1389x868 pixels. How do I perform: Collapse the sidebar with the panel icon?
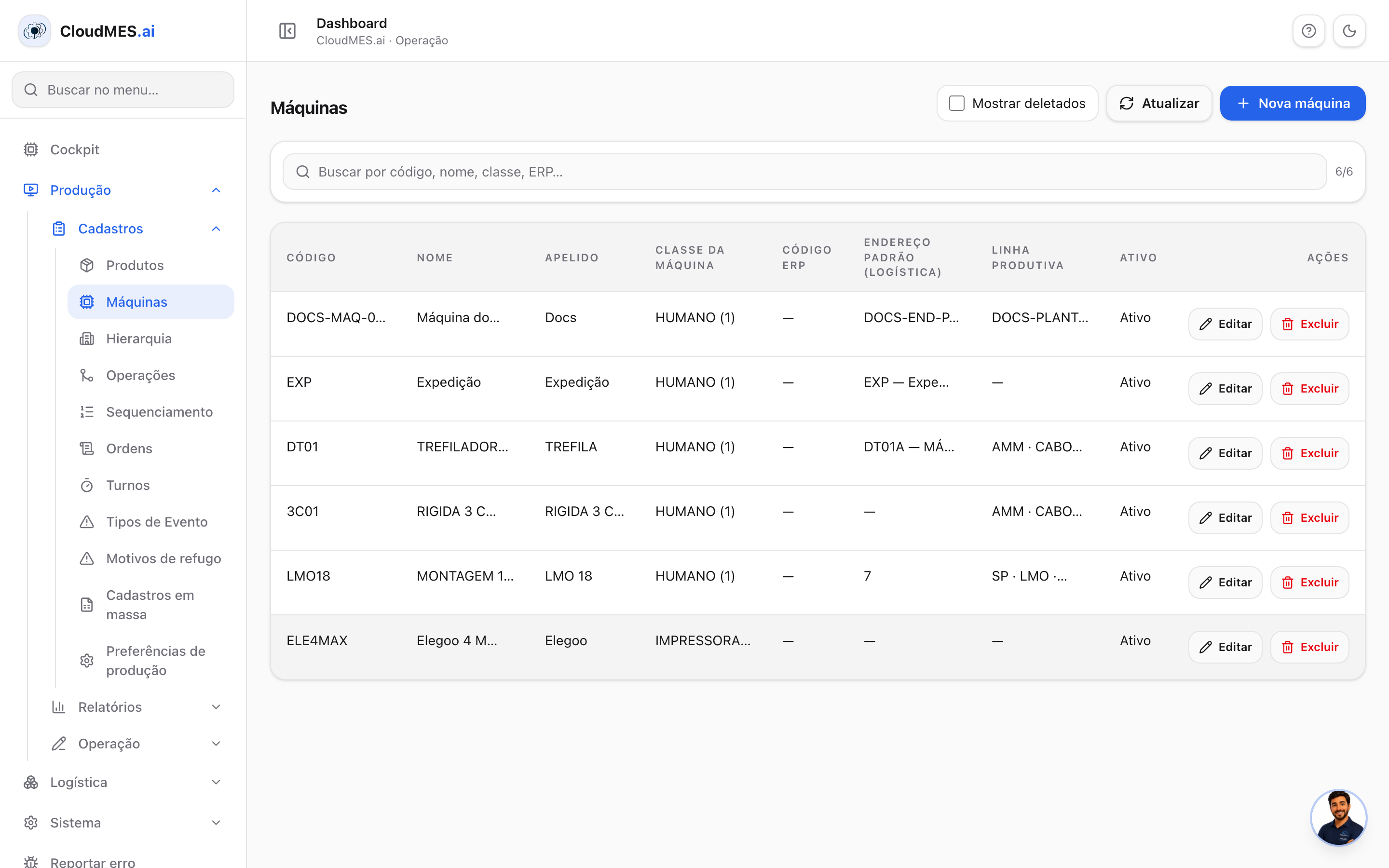[287, 31]
